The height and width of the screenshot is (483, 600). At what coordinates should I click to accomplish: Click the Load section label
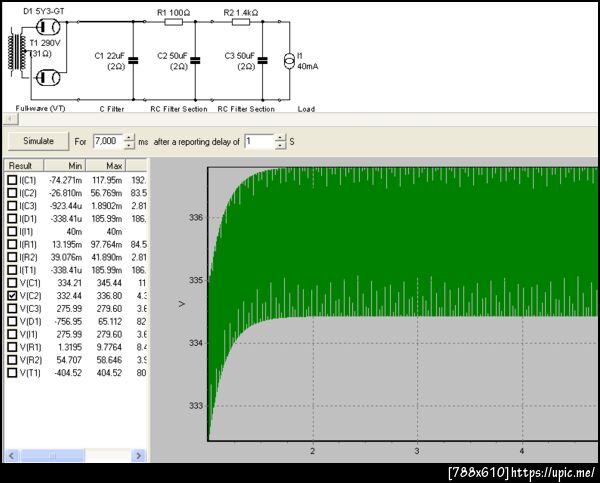click(x=306, y=109)
